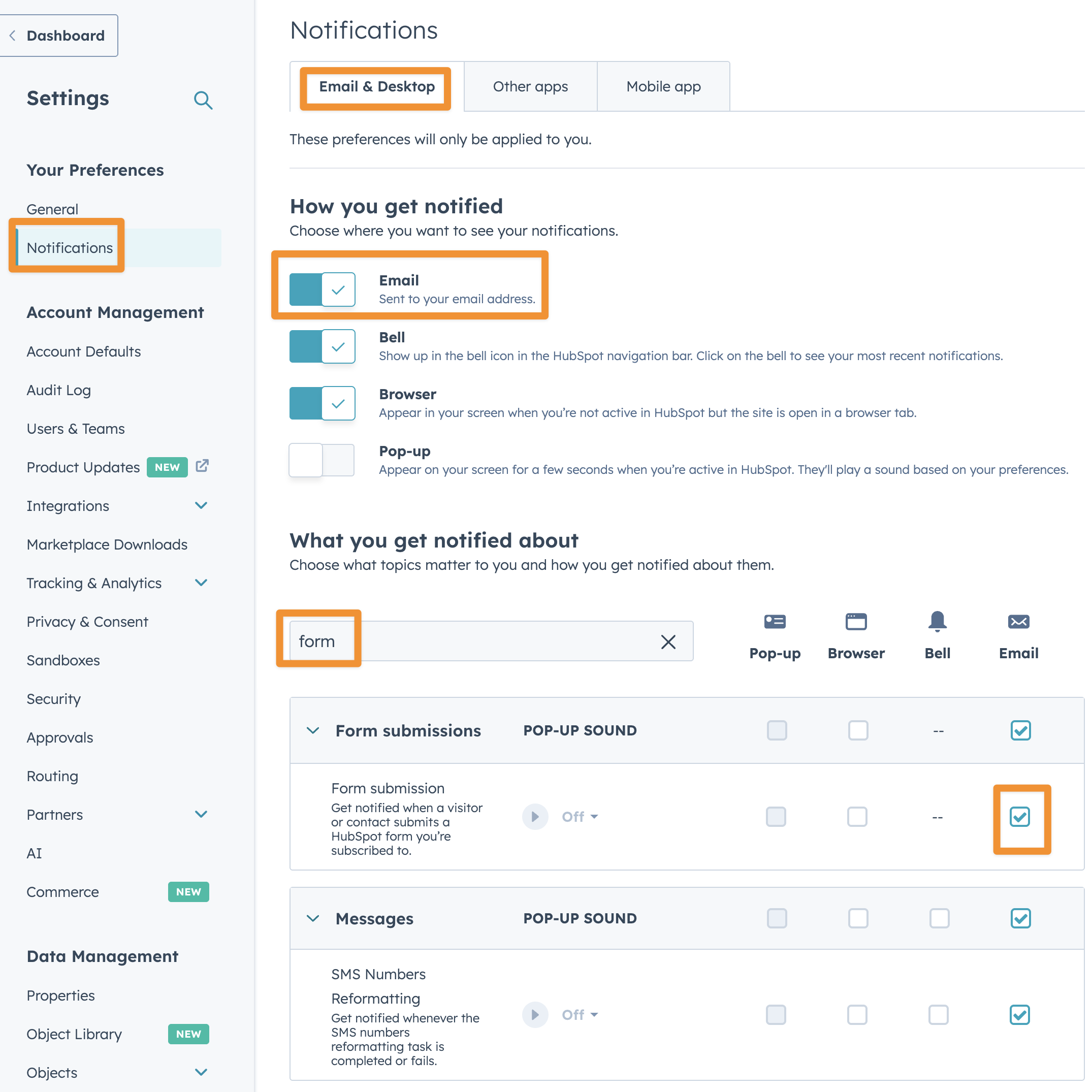
Task: Toggle off Bell notifications switch
Action: (x=322, y=346)
